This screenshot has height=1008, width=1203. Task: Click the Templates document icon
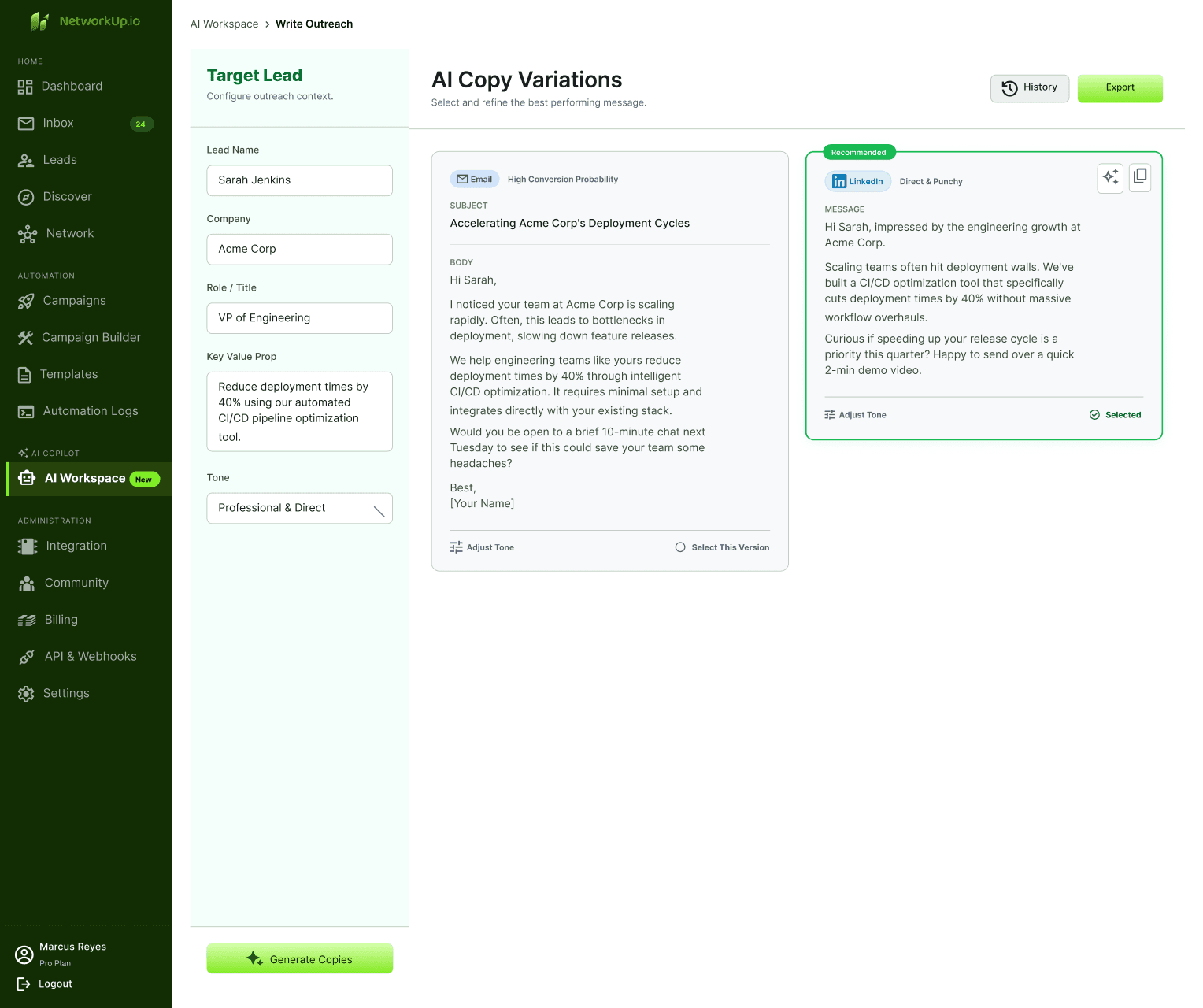24,375
